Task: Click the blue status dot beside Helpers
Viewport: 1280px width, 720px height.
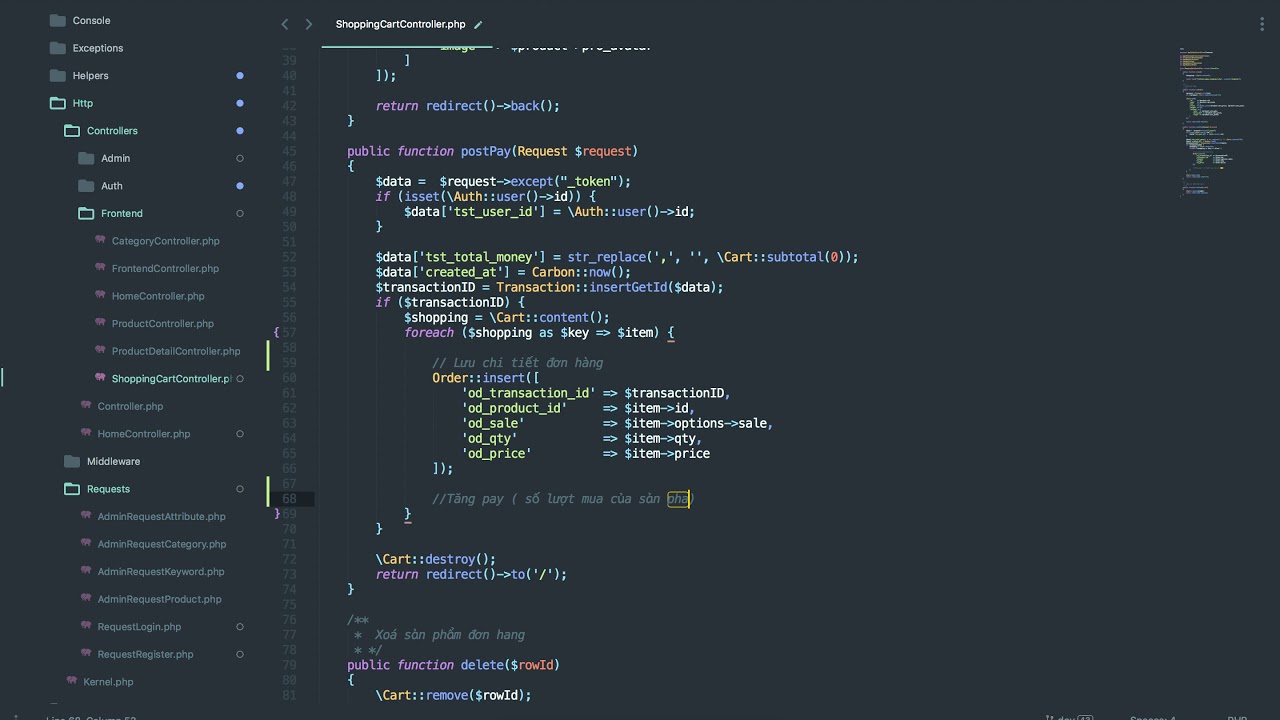Action: pos(240,76)
